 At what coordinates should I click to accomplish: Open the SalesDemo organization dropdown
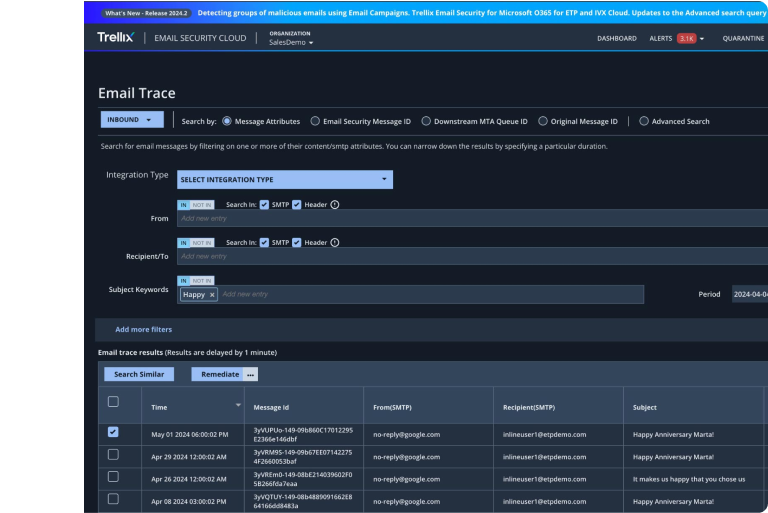[x=291, y=43]
